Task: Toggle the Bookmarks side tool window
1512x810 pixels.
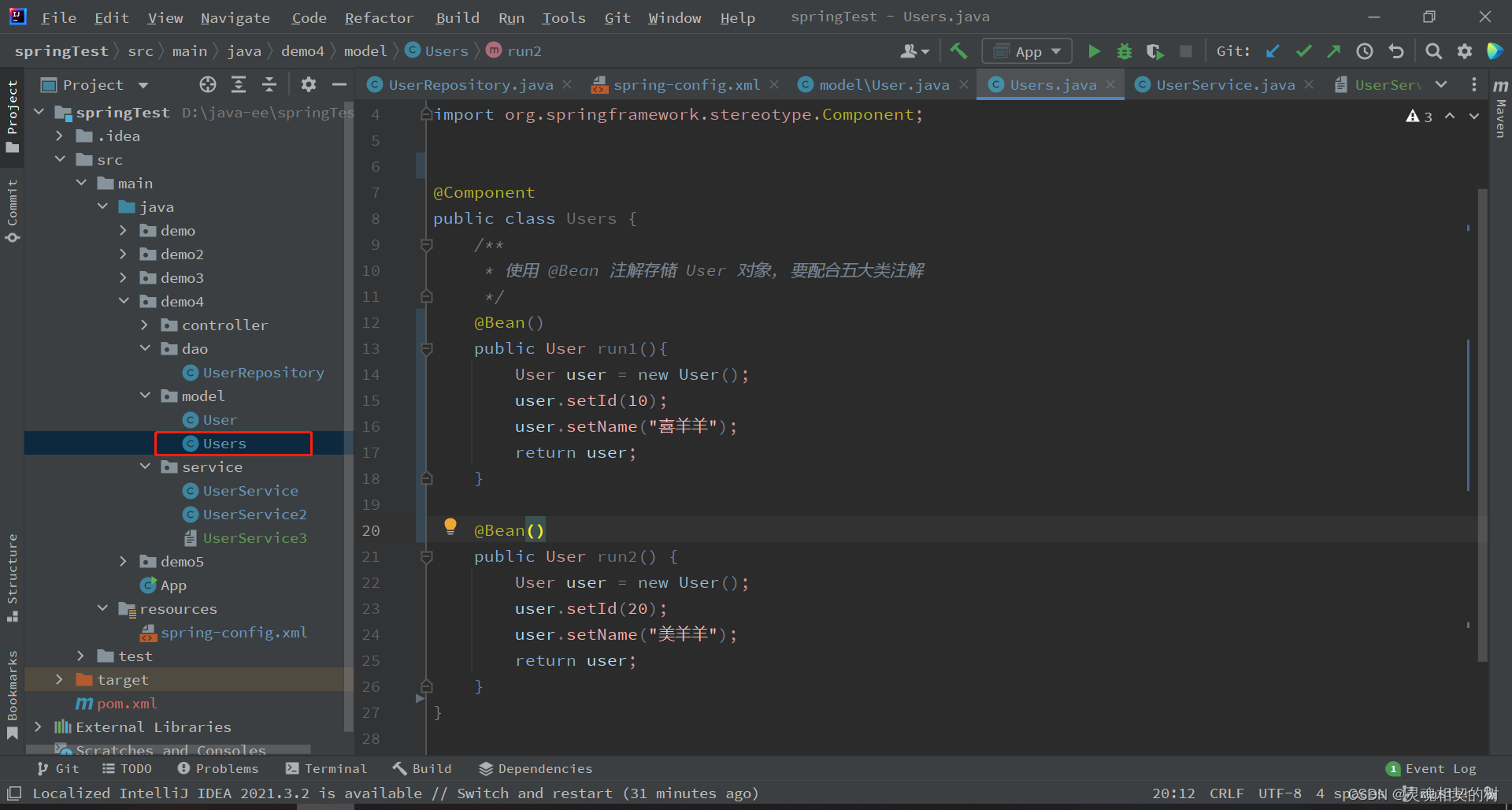Action: [12, 695]
